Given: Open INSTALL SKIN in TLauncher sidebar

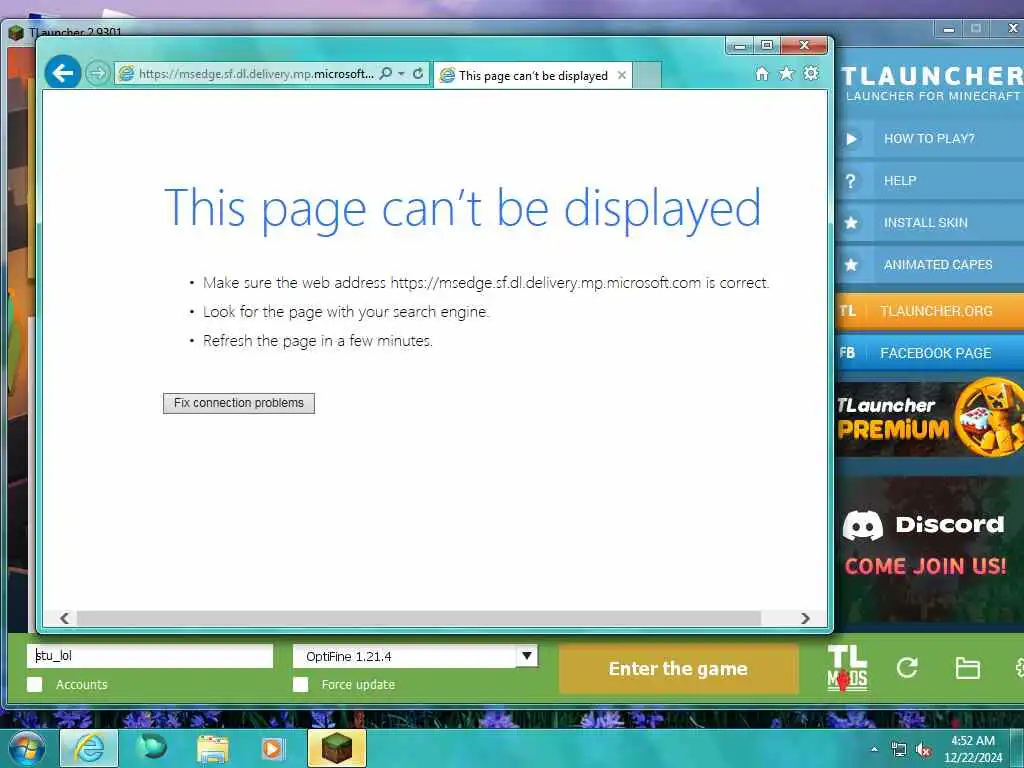Looking at the screenshot, I should coord(930,223).
